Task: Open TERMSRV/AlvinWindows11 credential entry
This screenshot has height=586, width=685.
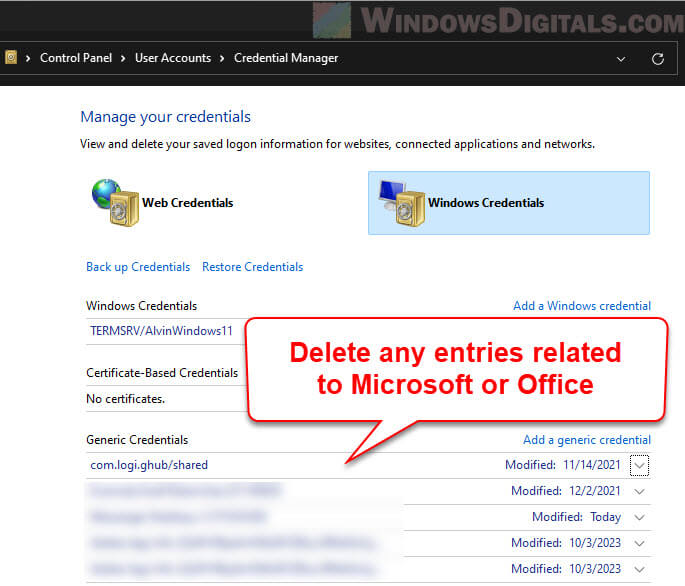Action: 161,331
